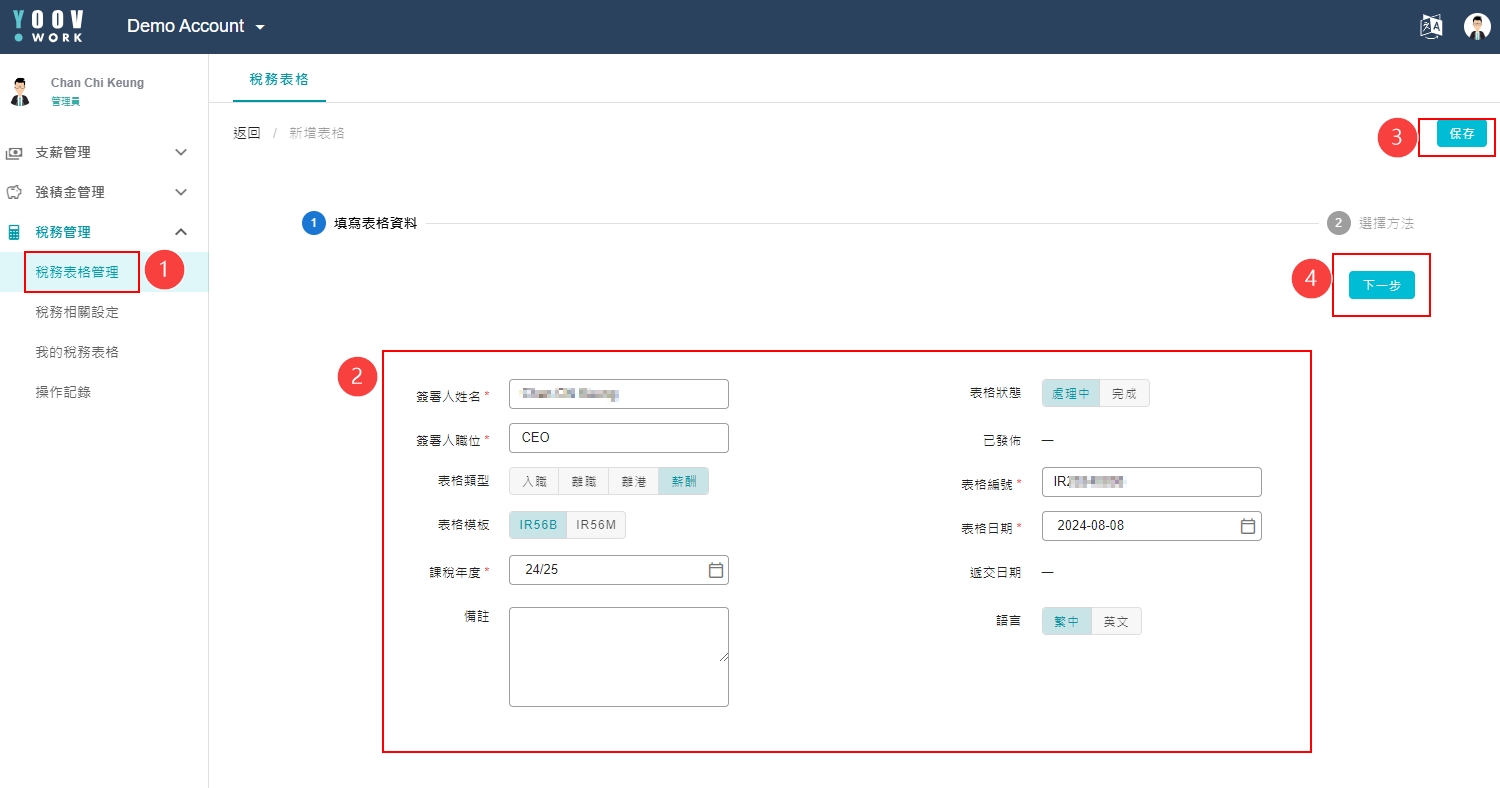1500x788 pixels.
Task: Switch form language to 英文
Action: (x=1116, y=622)
